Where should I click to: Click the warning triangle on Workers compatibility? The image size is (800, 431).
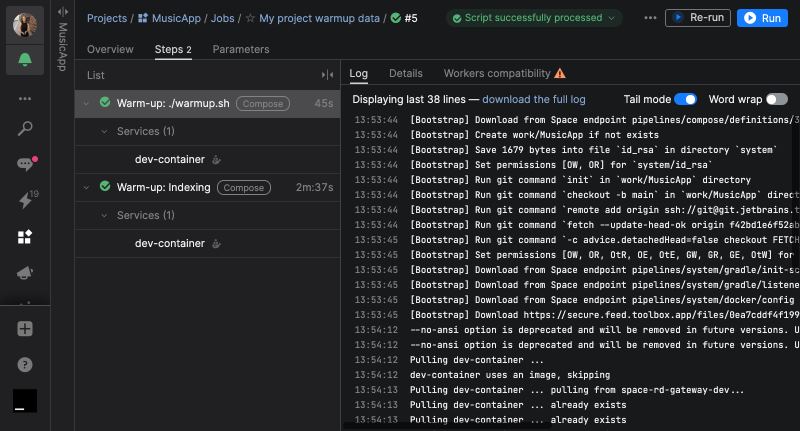pyautogui.click(x=560, y=73)
